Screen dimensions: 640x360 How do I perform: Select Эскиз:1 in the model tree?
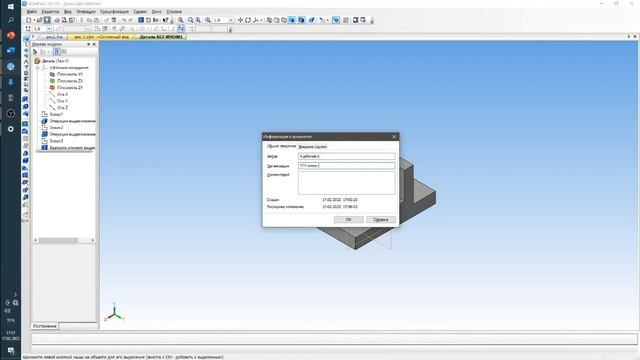tap(56, 114)
